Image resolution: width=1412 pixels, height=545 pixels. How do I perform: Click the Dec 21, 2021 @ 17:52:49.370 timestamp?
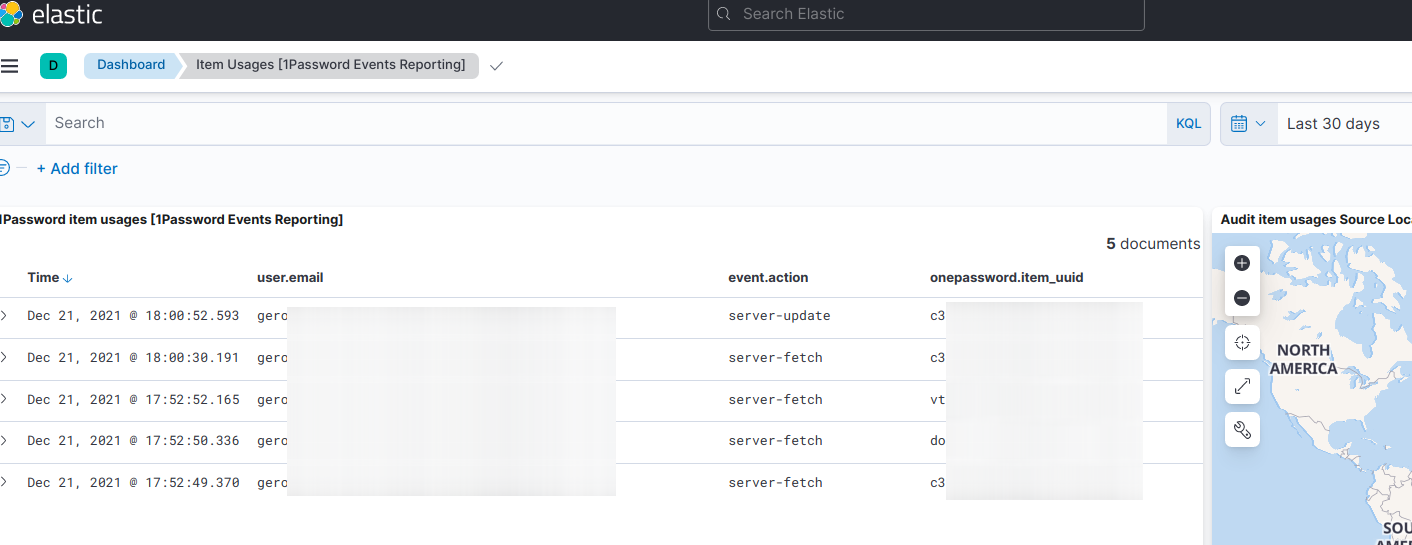[x=133, y=483]
